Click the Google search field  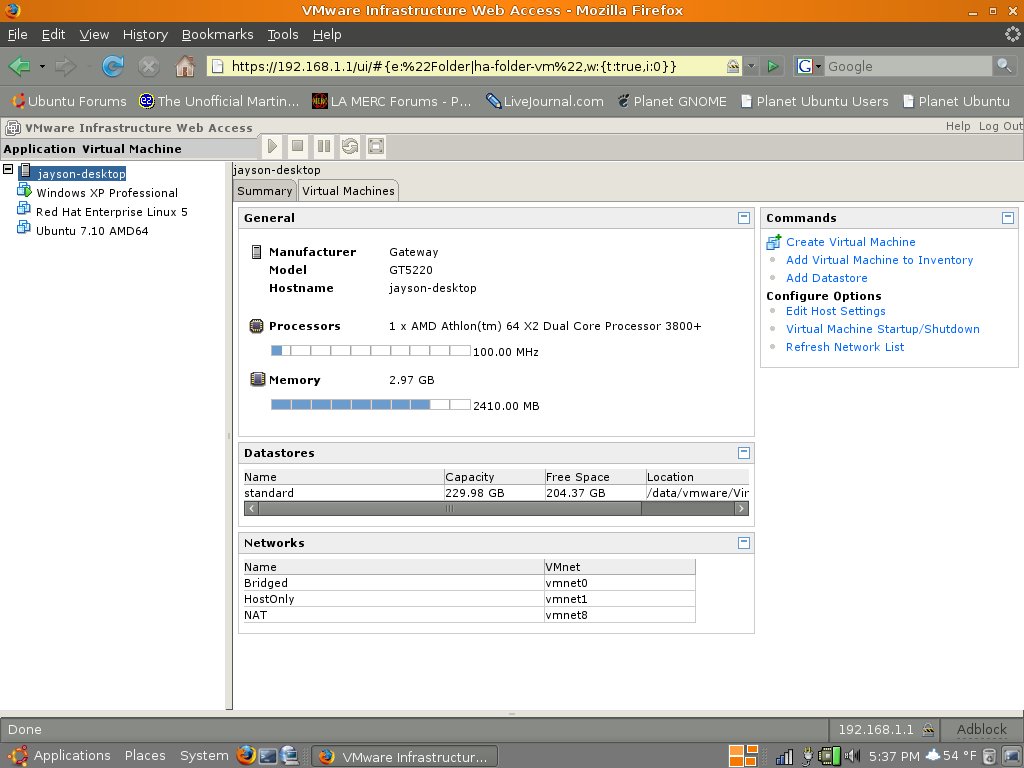908,66
